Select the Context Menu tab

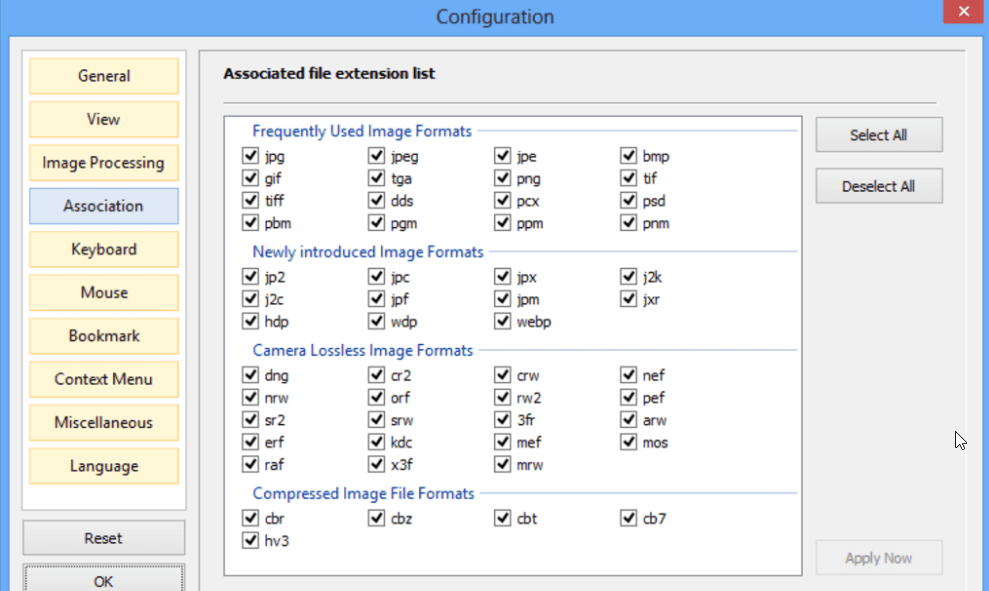104,379
